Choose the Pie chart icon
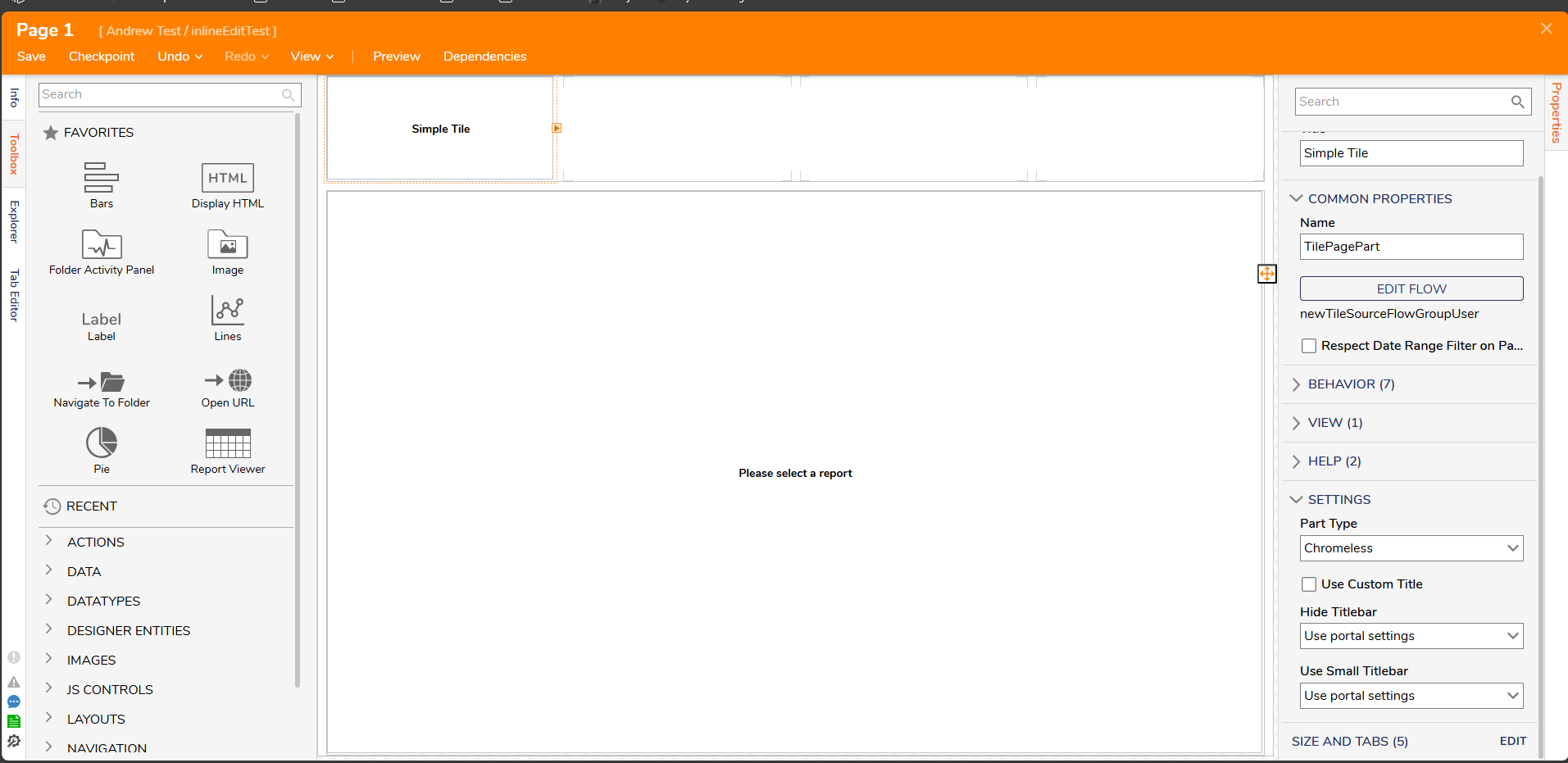This screenshot has height=763, width=1568. click(x=102, y=443)
